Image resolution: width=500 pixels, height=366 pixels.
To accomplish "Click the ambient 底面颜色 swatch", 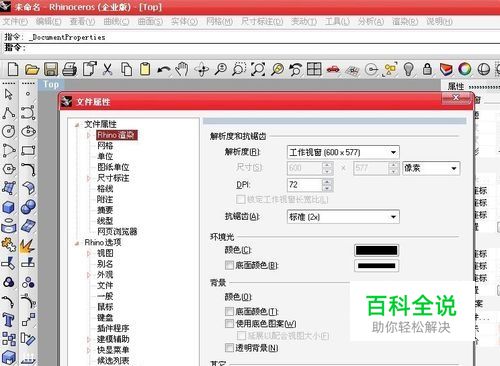I will (376, 266).
